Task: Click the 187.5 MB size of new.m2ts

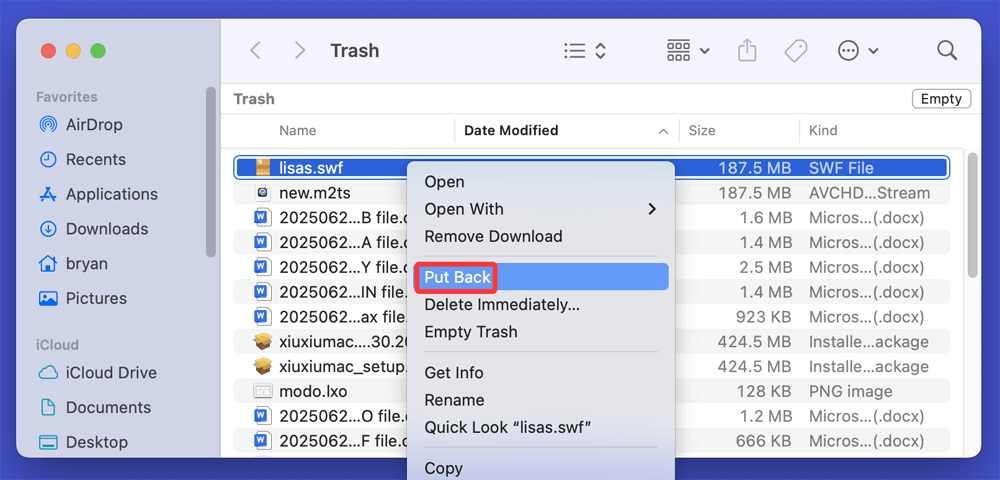Action: (x=754, y=193)
